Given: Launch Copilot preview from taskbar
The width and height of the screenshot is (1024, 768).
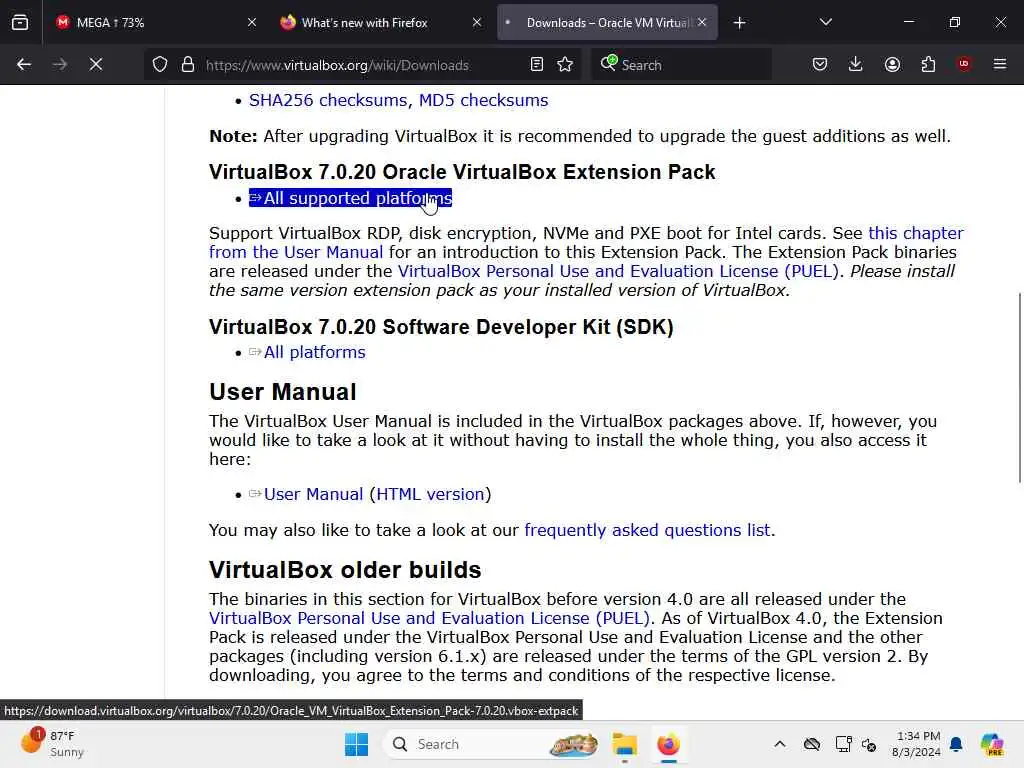Looking at the screenshot, I should [992, 744].
